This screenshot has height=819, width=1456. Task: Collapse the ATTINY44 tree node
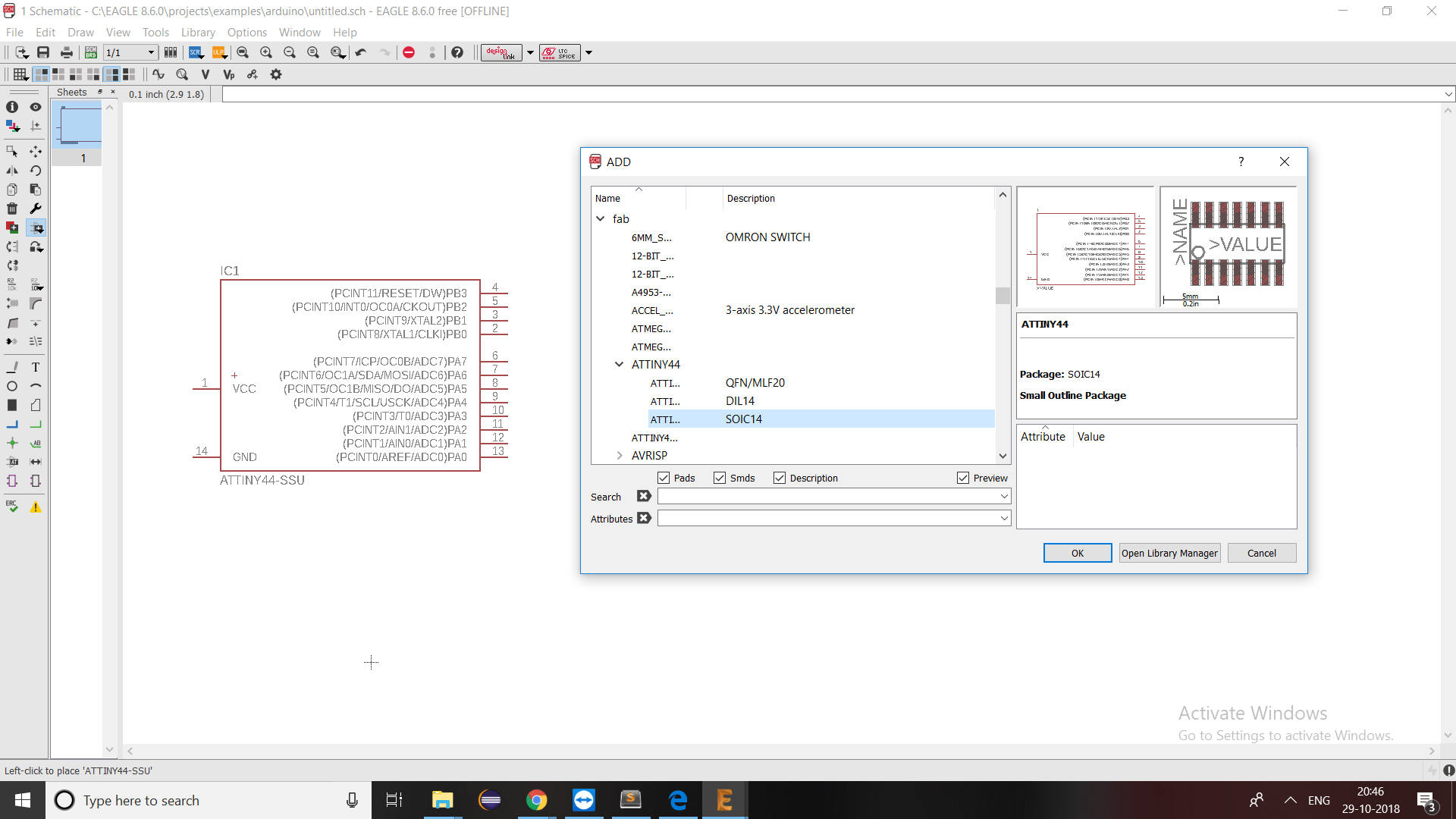(620, 365)
